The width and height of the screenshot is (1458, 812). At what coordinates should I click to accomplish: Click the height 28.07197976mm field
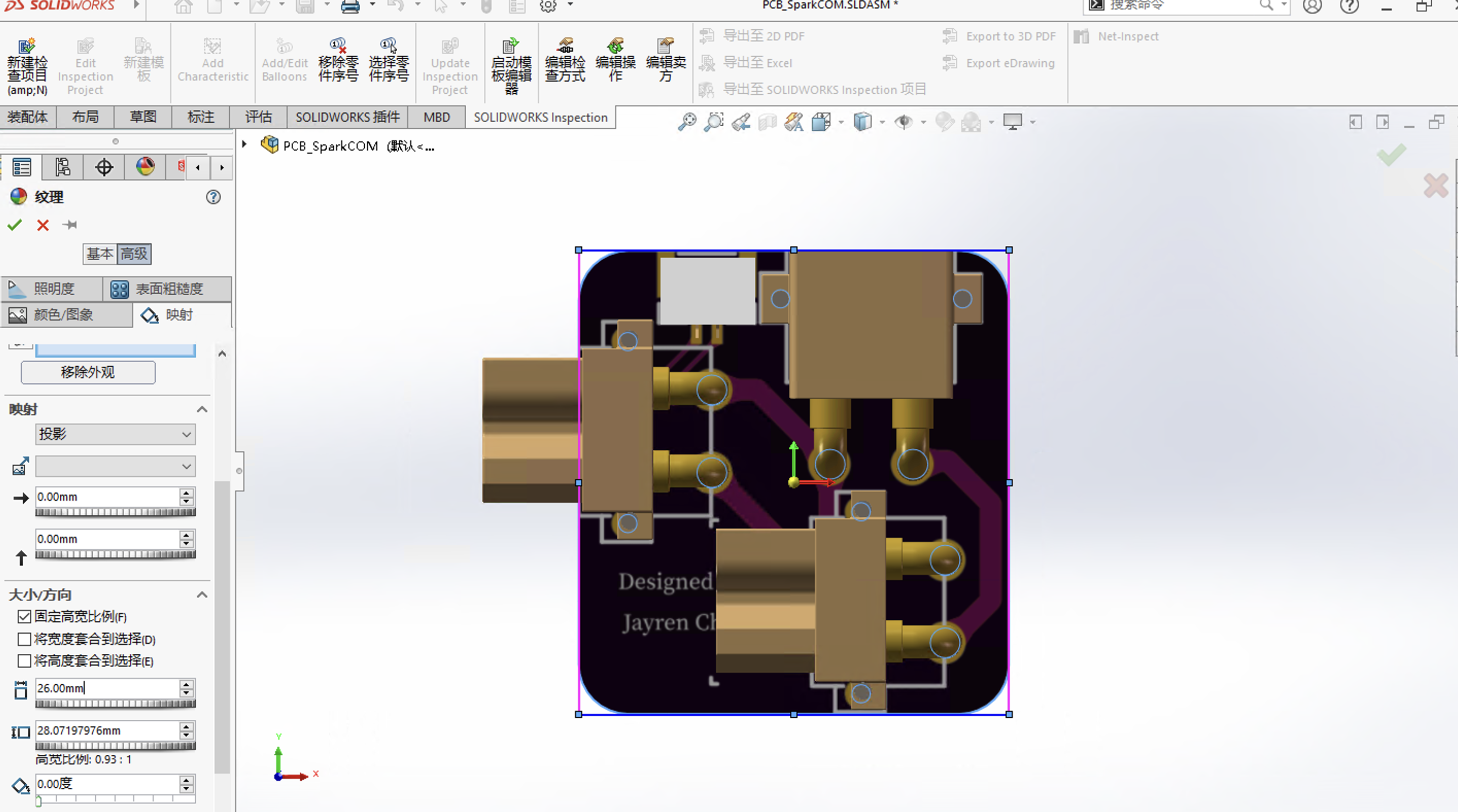coord(108,731)
